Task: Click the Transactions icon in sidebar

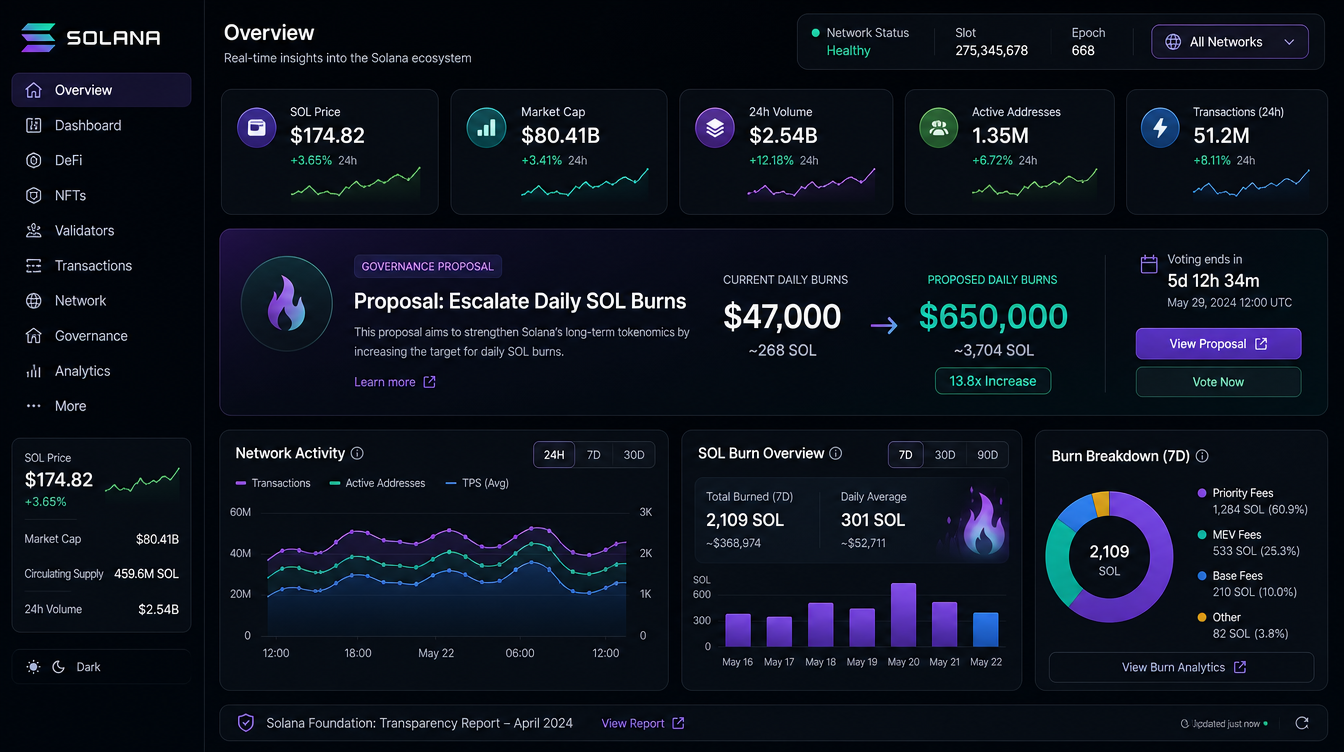Action: pyautogui.click(x=34, y=265)
